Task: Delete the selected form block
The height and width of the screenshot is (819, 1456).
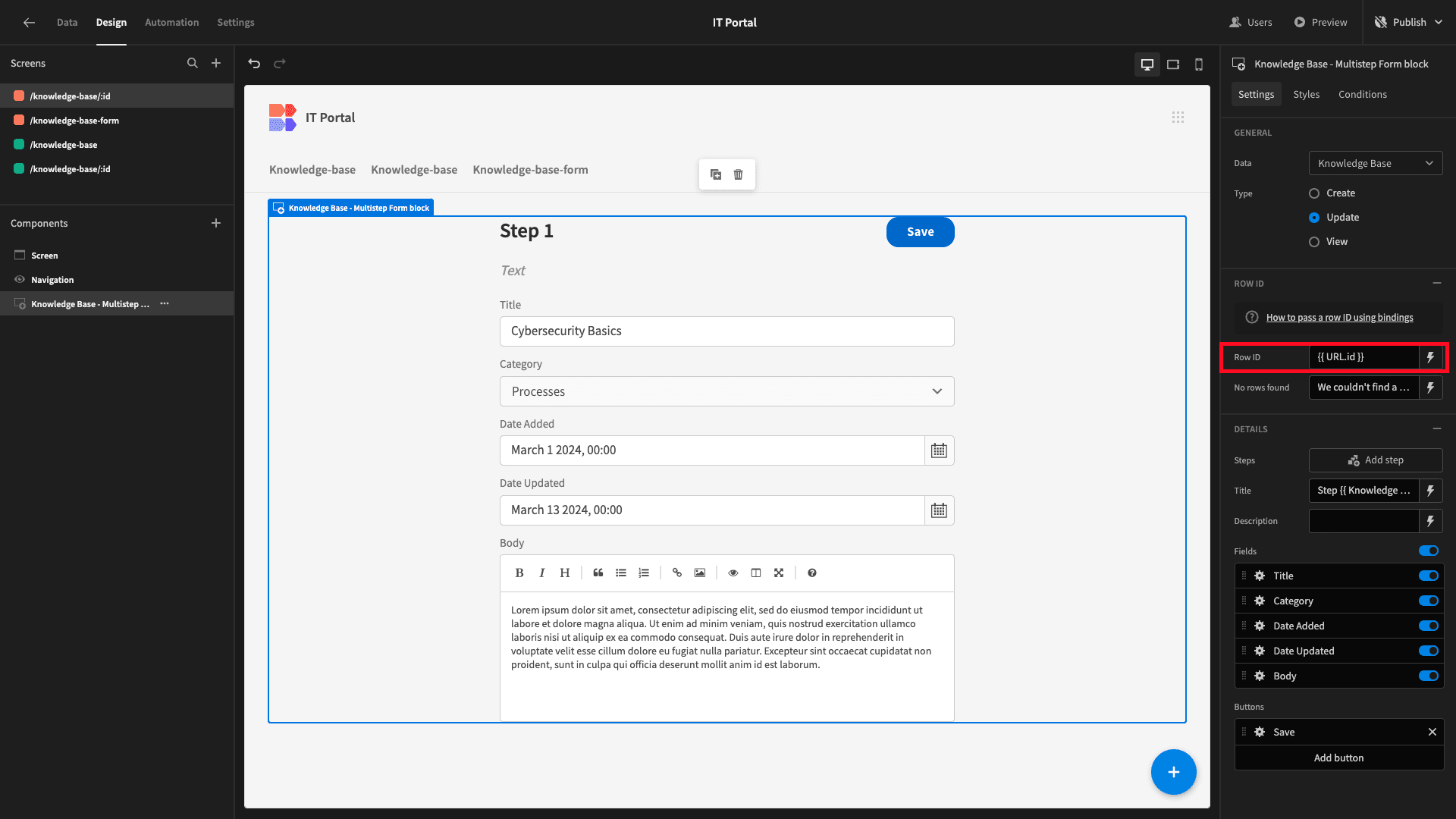Action: (739, 174)
